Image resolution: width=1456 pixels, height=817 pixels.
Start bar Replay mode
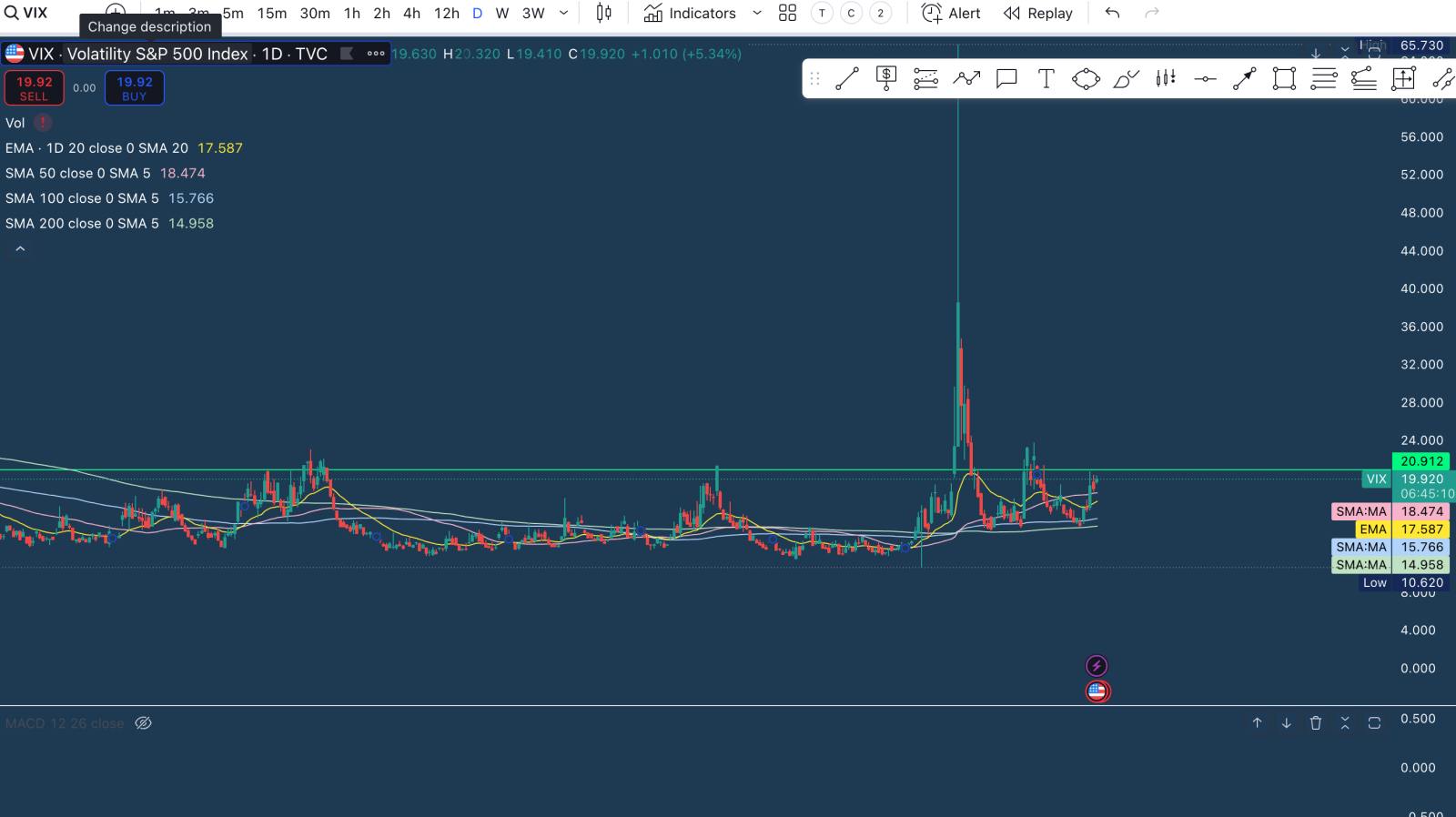[1037, 13]
